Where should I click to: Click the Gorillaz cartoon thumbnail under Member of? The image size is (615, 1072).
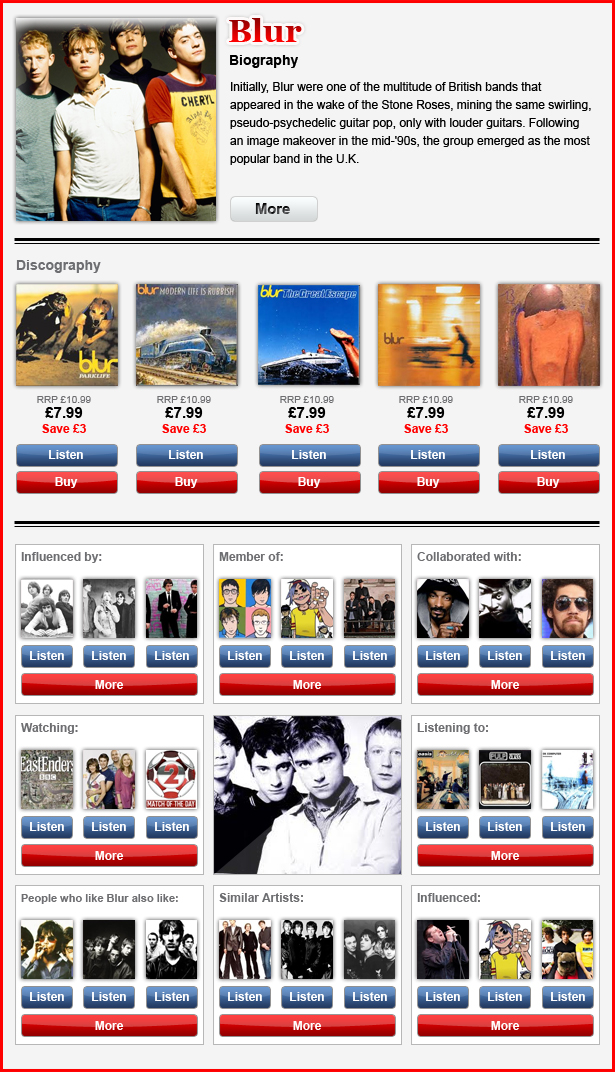pos(307,608)
